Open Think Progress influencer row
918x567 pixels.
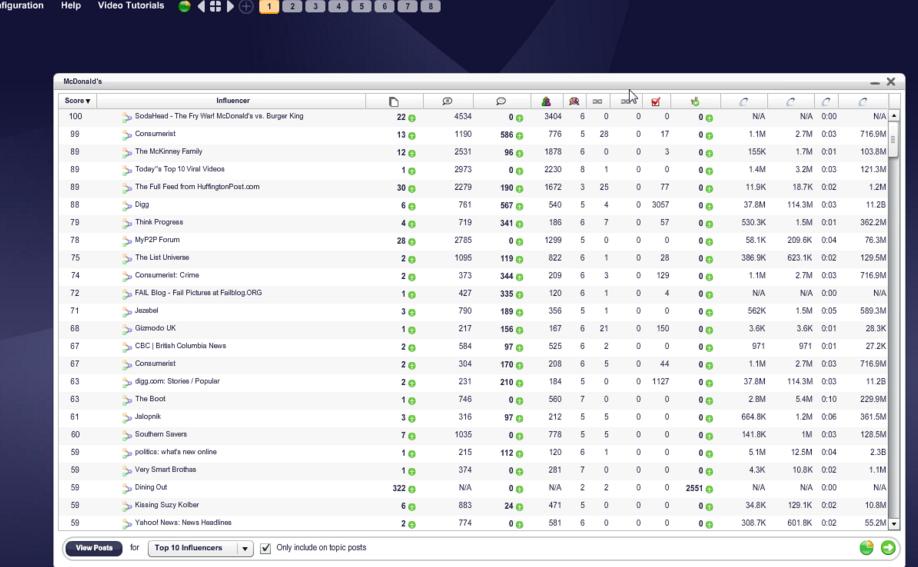tap(159, 222)
